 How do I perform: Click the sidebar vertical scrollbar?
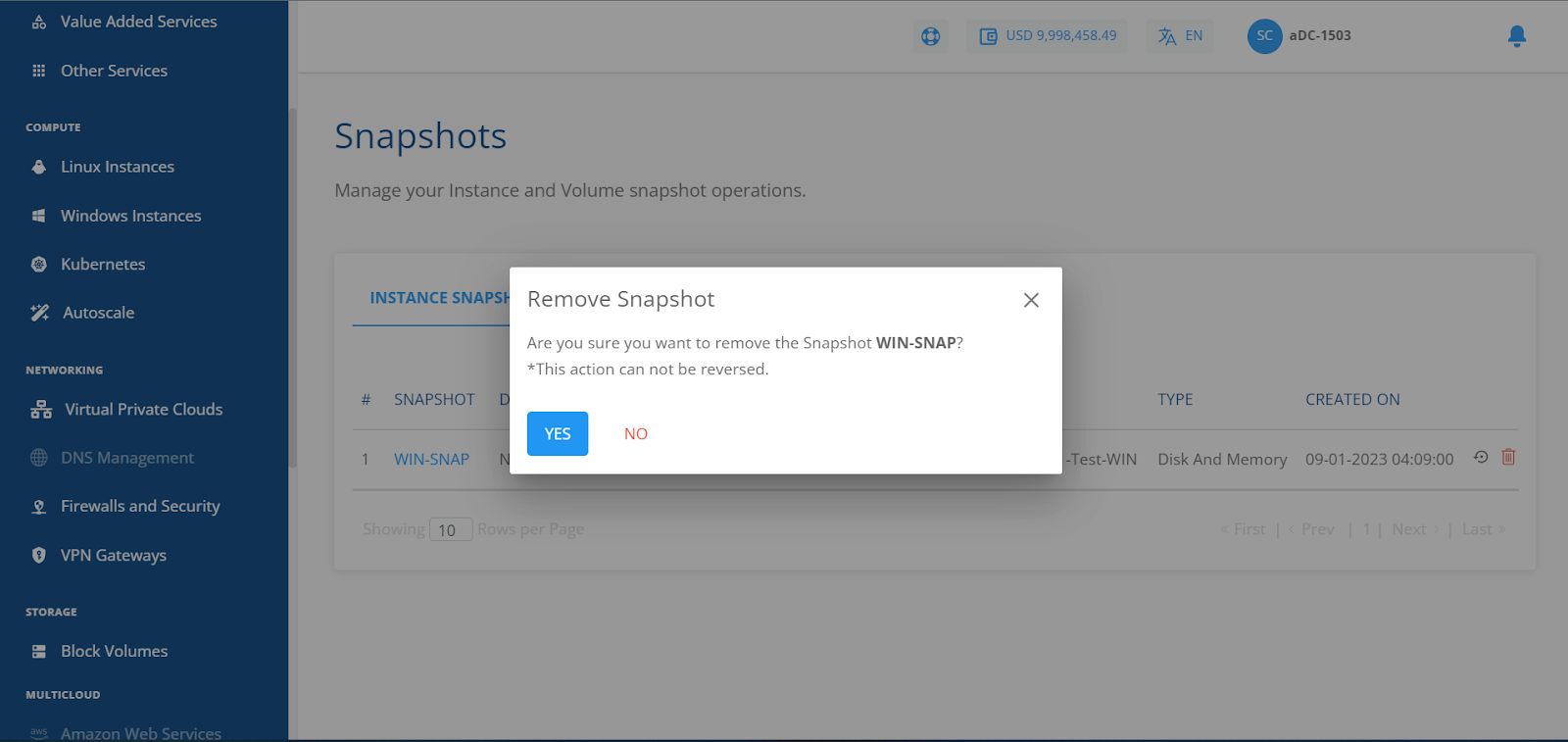click(292, 288)
